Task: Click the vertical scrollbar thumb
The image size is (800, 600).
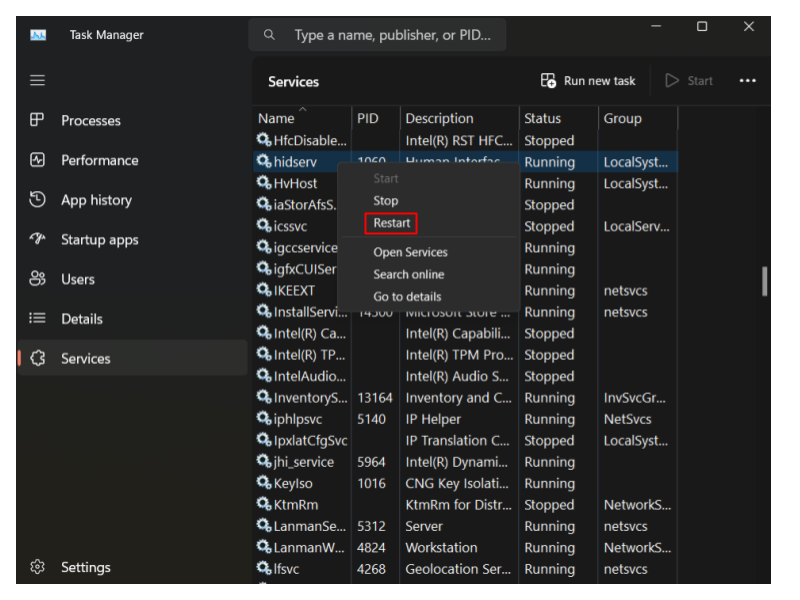Action: pyautogui.click(x=765, y=281)
